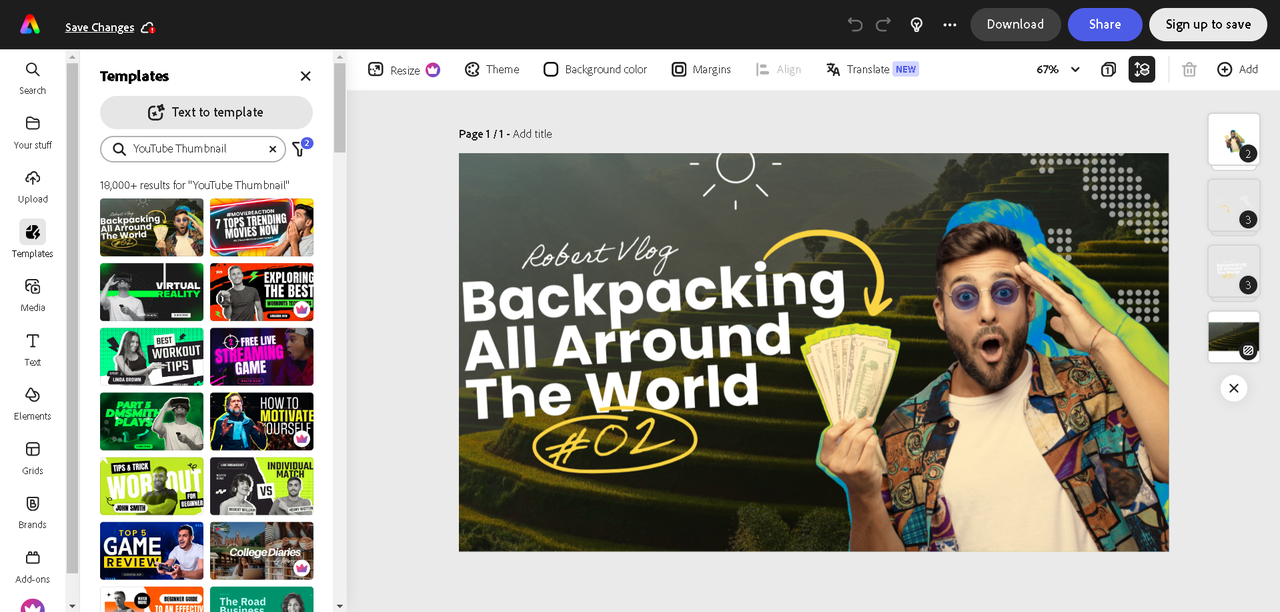Image resolution: width=1280 pixels, height=612 pixels.
Task: Select Tips & Trick Workout template
Action: pyautogui.click(x=152, y=486)
